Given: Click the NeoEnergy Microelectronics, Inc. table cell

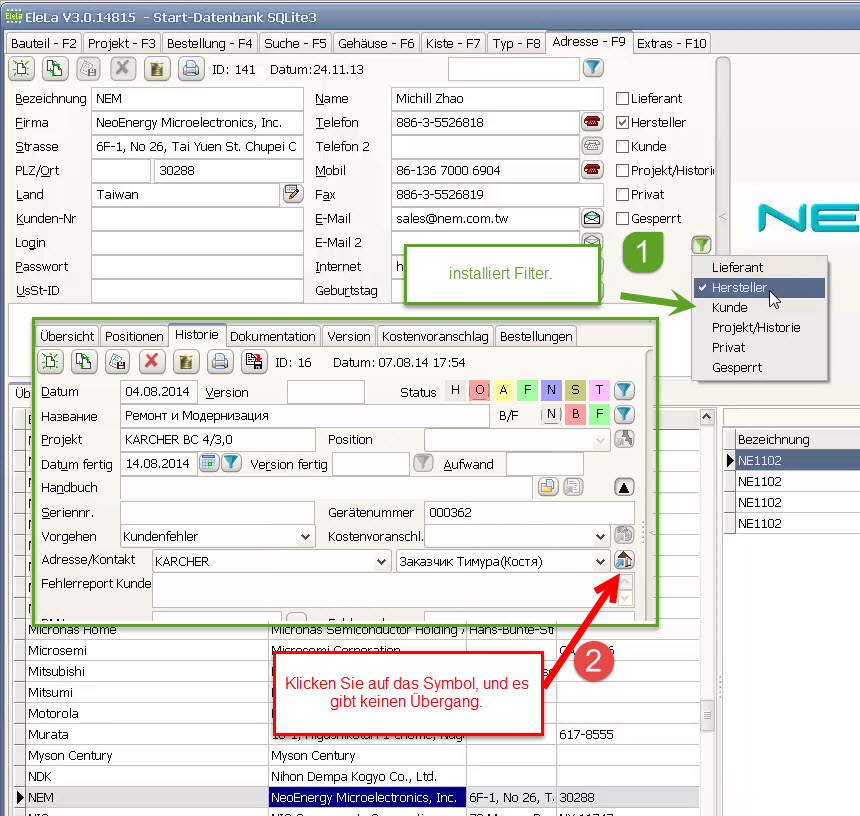Looking at the screenshot, I should tap(367, 797).
